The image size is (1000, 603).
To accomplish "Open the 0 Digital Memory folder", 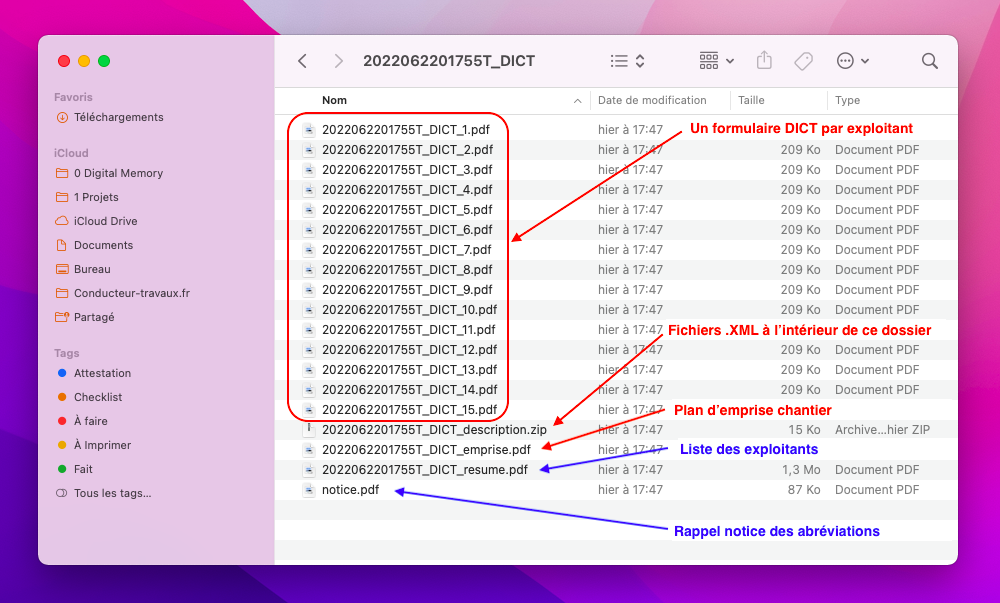I will point(110,173).
